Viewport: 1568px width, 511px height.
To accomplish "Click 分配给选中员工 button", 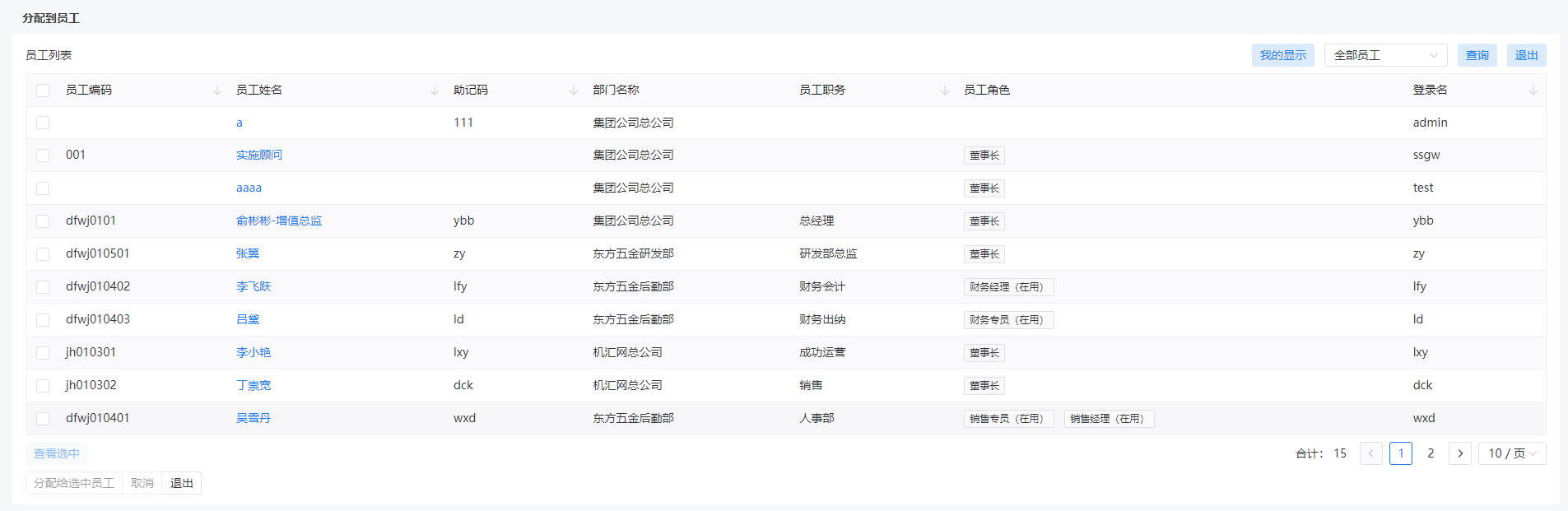I will (x=74, y=483).
